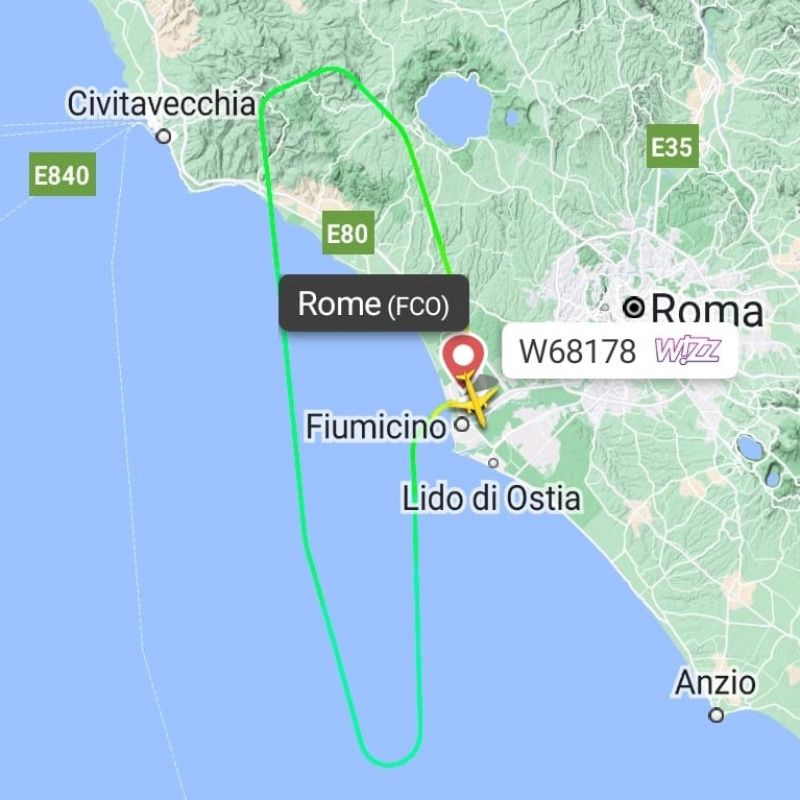This screenshot has height=800, width=800.
Task: Click the E35 road shield
Action: 672,146
